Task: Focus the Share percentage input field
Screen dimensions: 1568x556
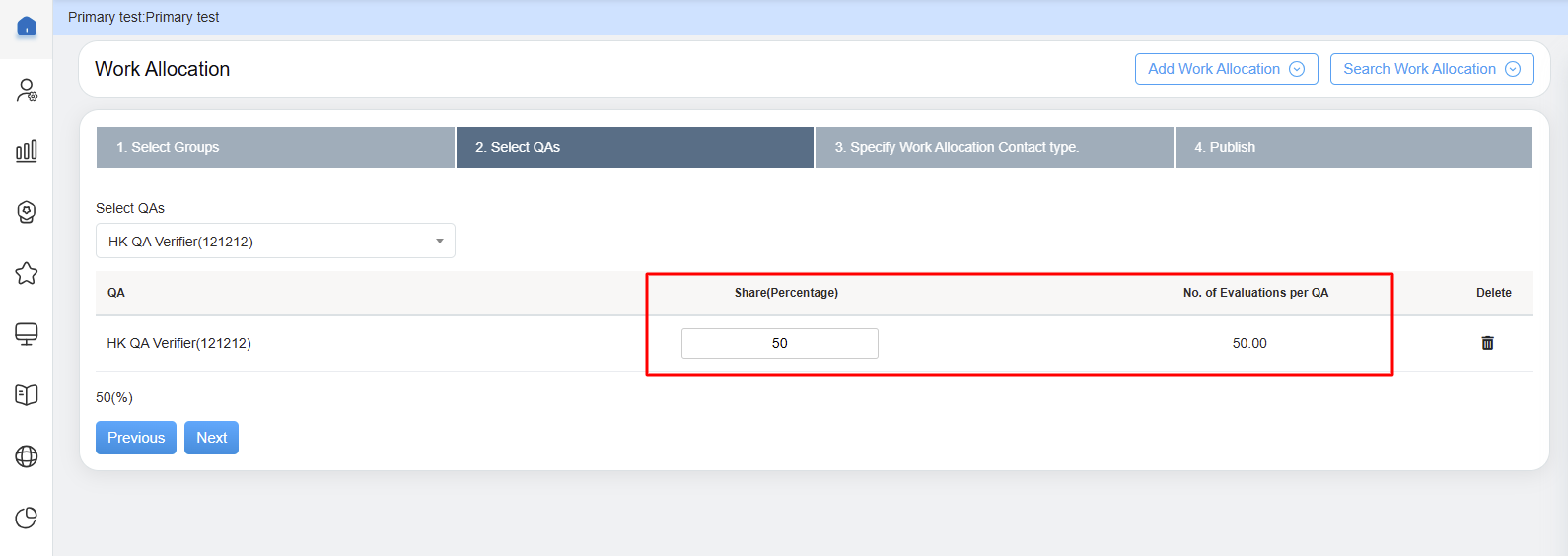Action: (x=779, y=343)
